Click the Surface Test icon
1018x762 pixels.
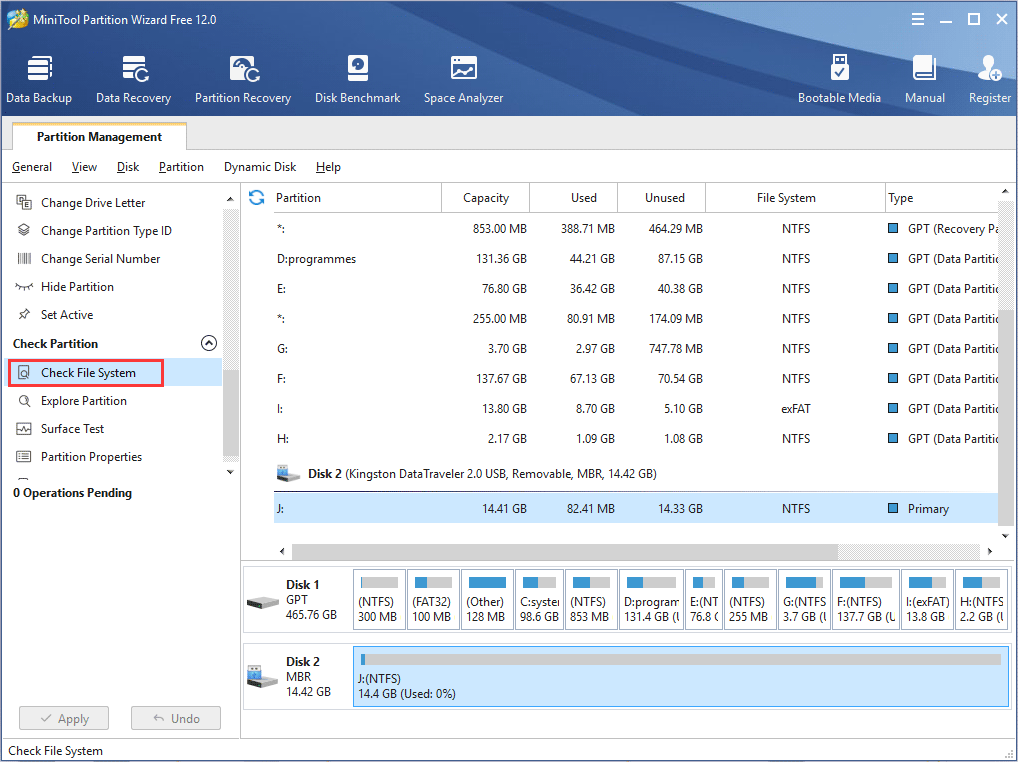coord(24,428)
